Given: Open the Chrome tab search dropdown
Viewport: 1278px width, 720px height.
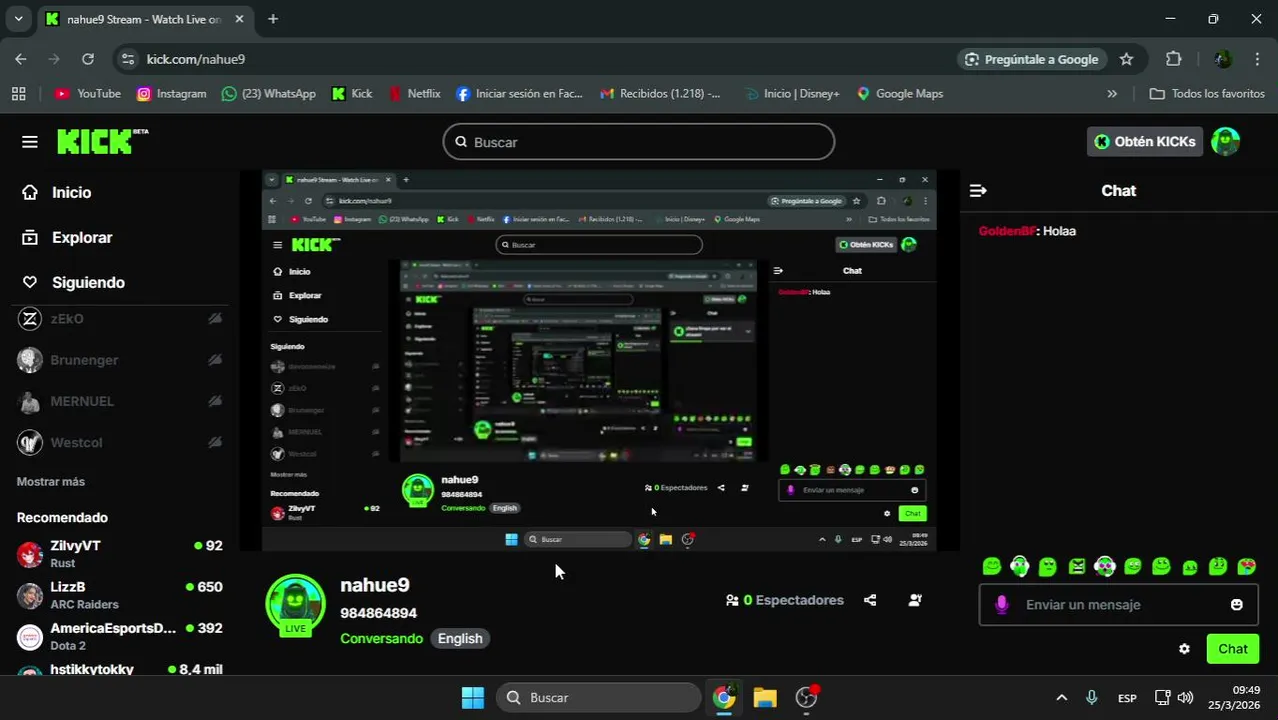Looking at the screenshot, I should tap(18, 19).
